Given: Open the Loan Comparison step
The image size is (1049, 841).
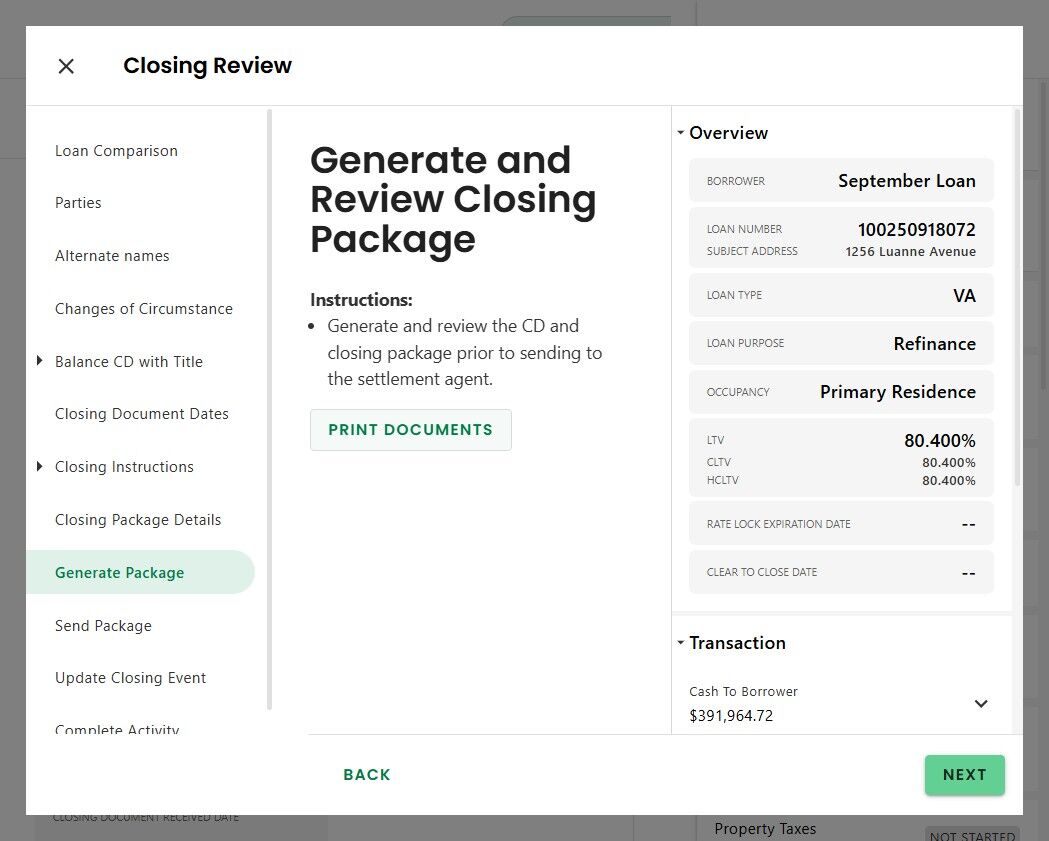Looking at the screenshot, I should click(x=116, y=151).
